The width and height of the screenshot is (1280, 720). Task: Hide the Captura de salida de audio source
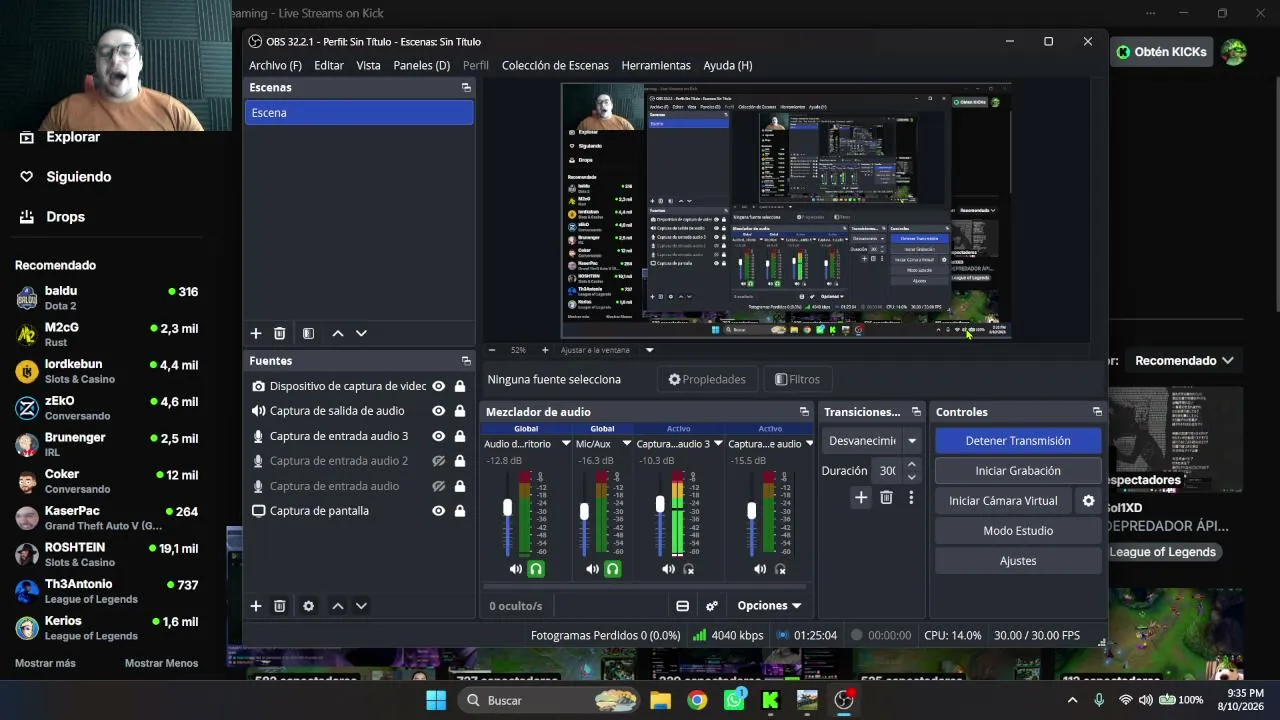pos(438,411)
